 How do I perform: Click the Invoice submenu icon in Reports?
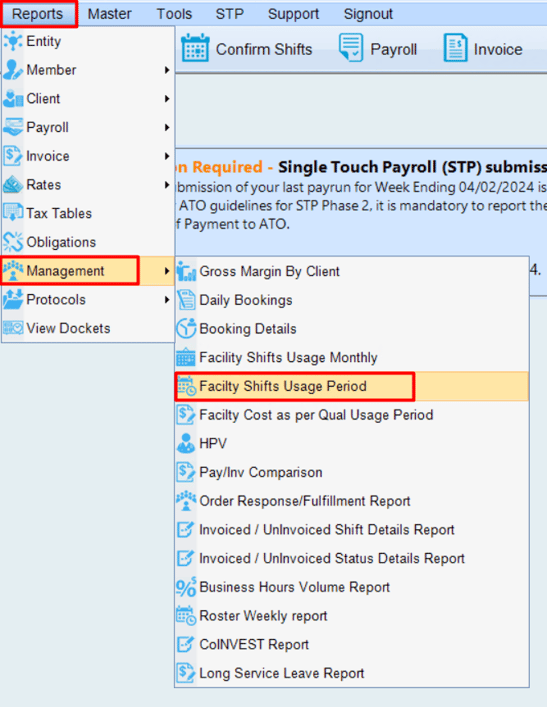13,156
